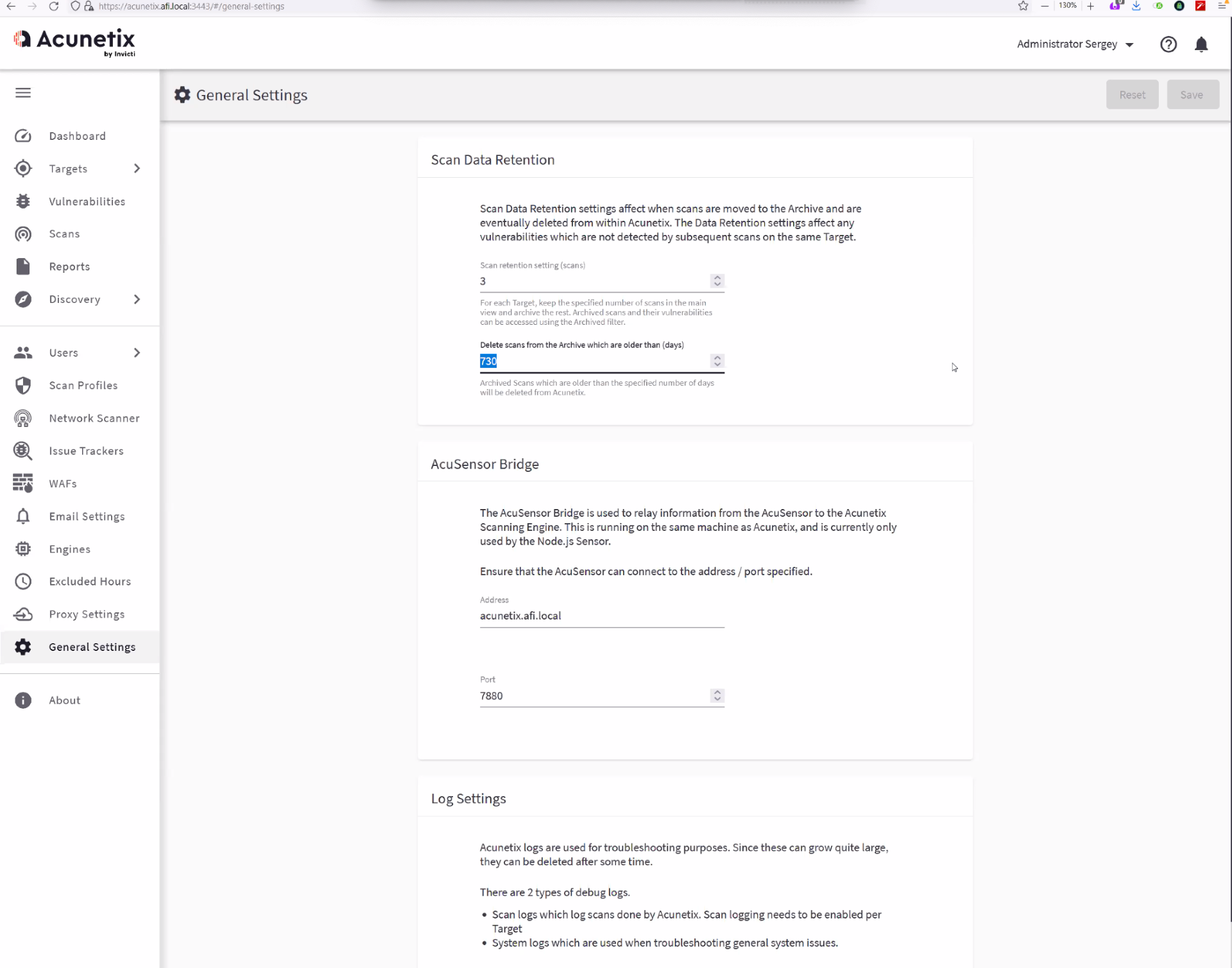This screenshot has width=1232, height=968.
Task: Click the Issue Trackers magnifier icon
Action: coord(23,451)
